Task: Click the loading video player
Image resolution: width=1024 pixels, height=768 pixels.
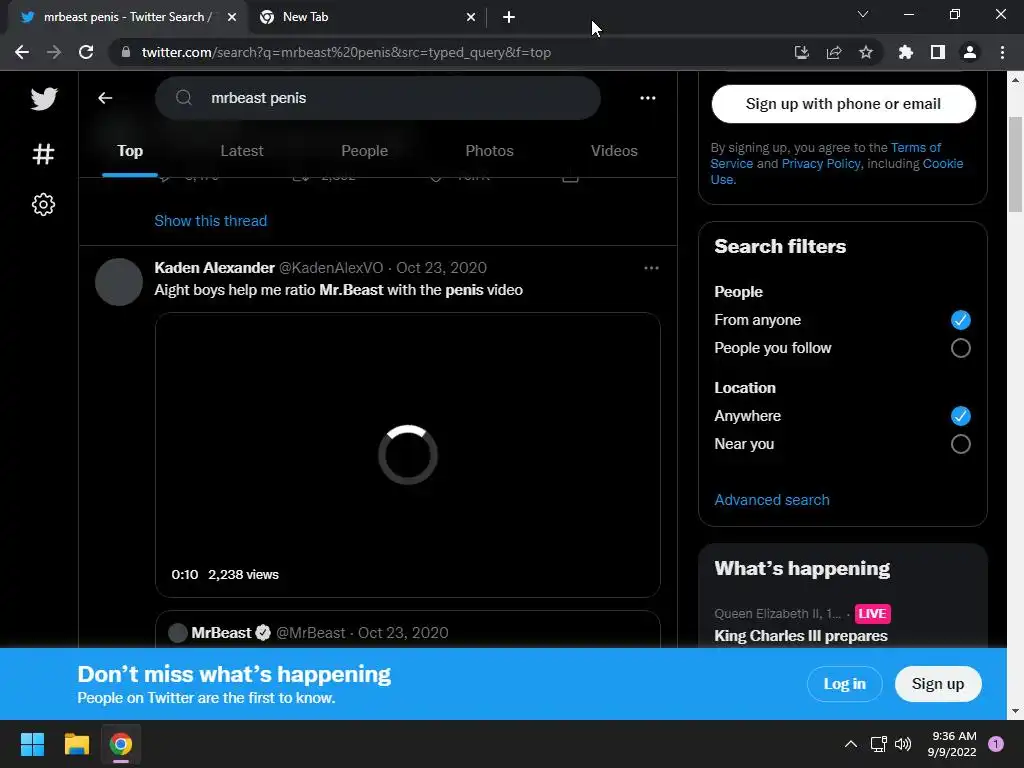Action: (x=408, y=455)
